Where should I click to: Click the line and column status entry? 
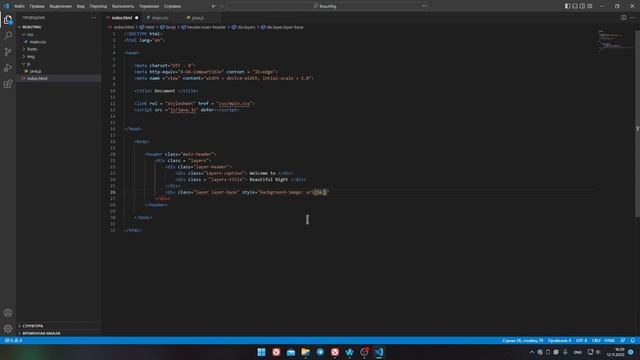click(523, 340)
